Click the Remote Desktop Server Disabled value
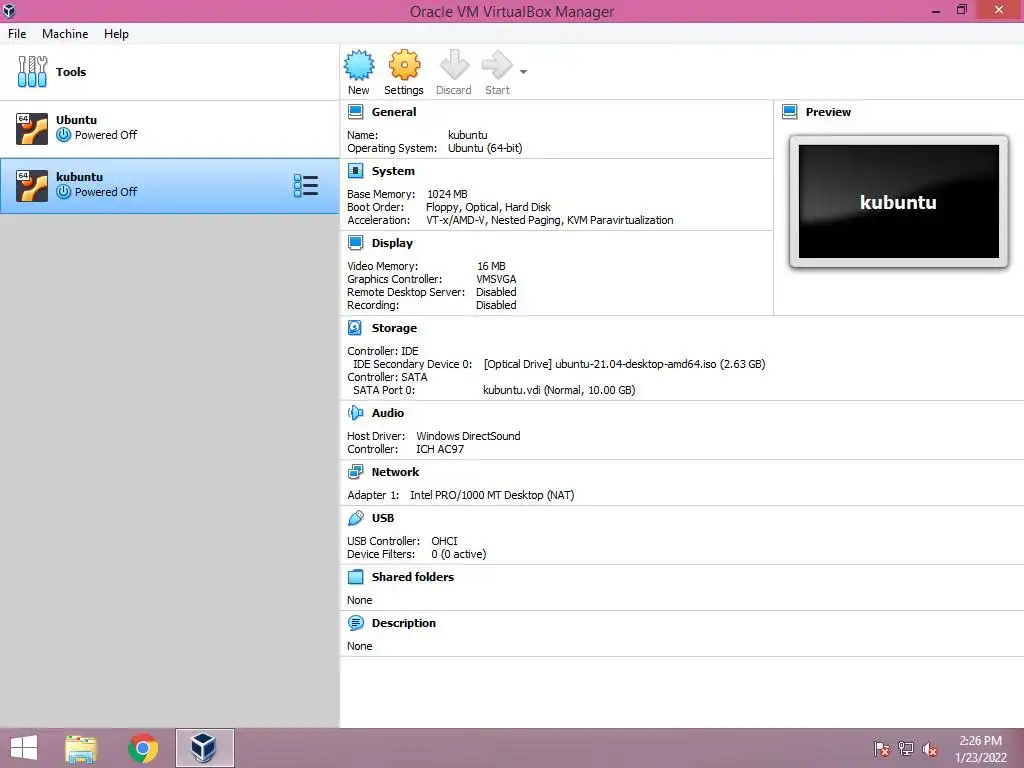This screenshot has width=1024, height=768. click(x=496, y=292)
